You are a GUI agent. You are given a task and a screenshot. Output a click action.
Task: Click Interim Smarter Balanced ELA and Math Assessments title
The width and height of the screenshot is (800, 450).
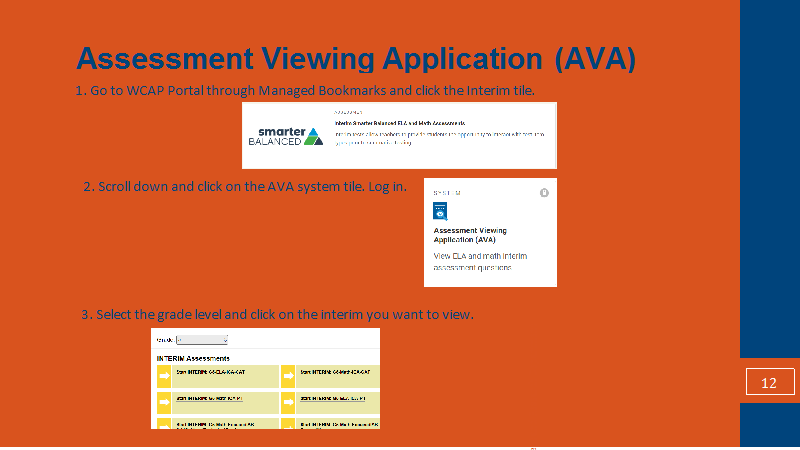(x=399, y=123)
